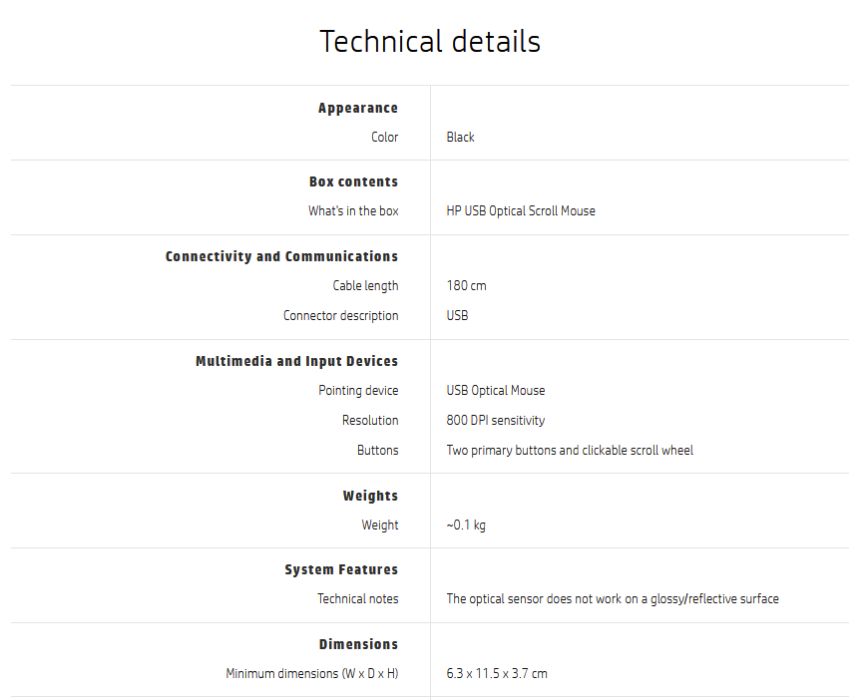The height and width of the screenshot is (700, 866).
Task: Select the Connectivity and Communications header
Action: (x=282, y=256)
